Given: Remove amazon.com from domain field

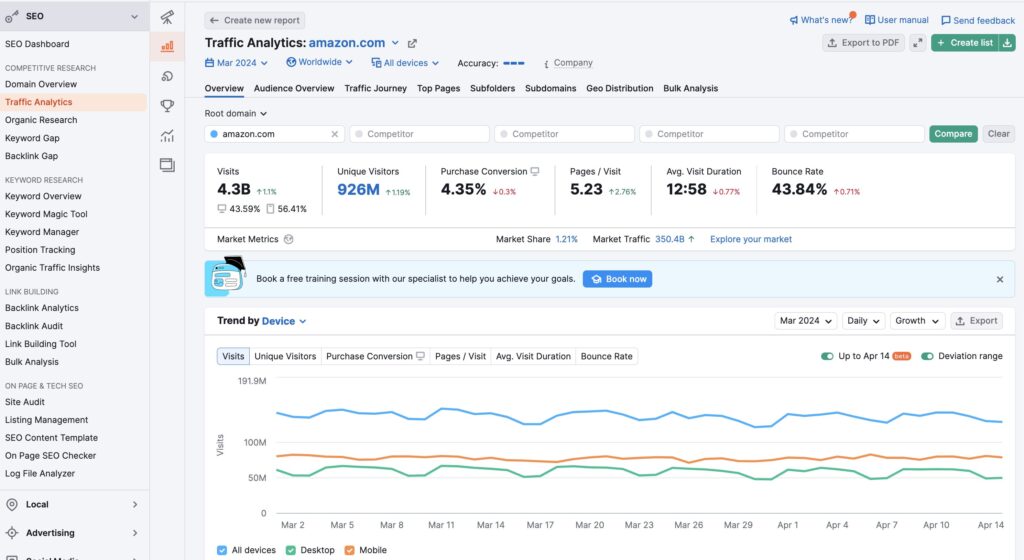Looking at the screenshot, I should coord(334,134).
